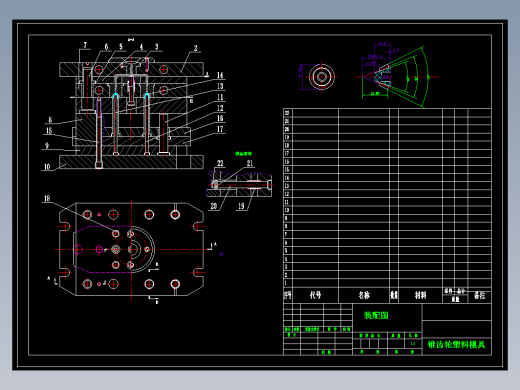Select callout label 11 beside the section view

click(x=220, y=97)
